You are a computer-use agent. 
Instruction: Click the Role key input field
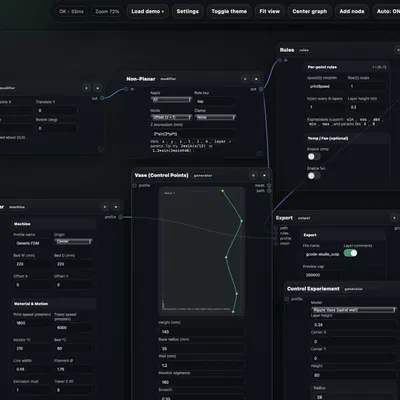click(215, 101)
